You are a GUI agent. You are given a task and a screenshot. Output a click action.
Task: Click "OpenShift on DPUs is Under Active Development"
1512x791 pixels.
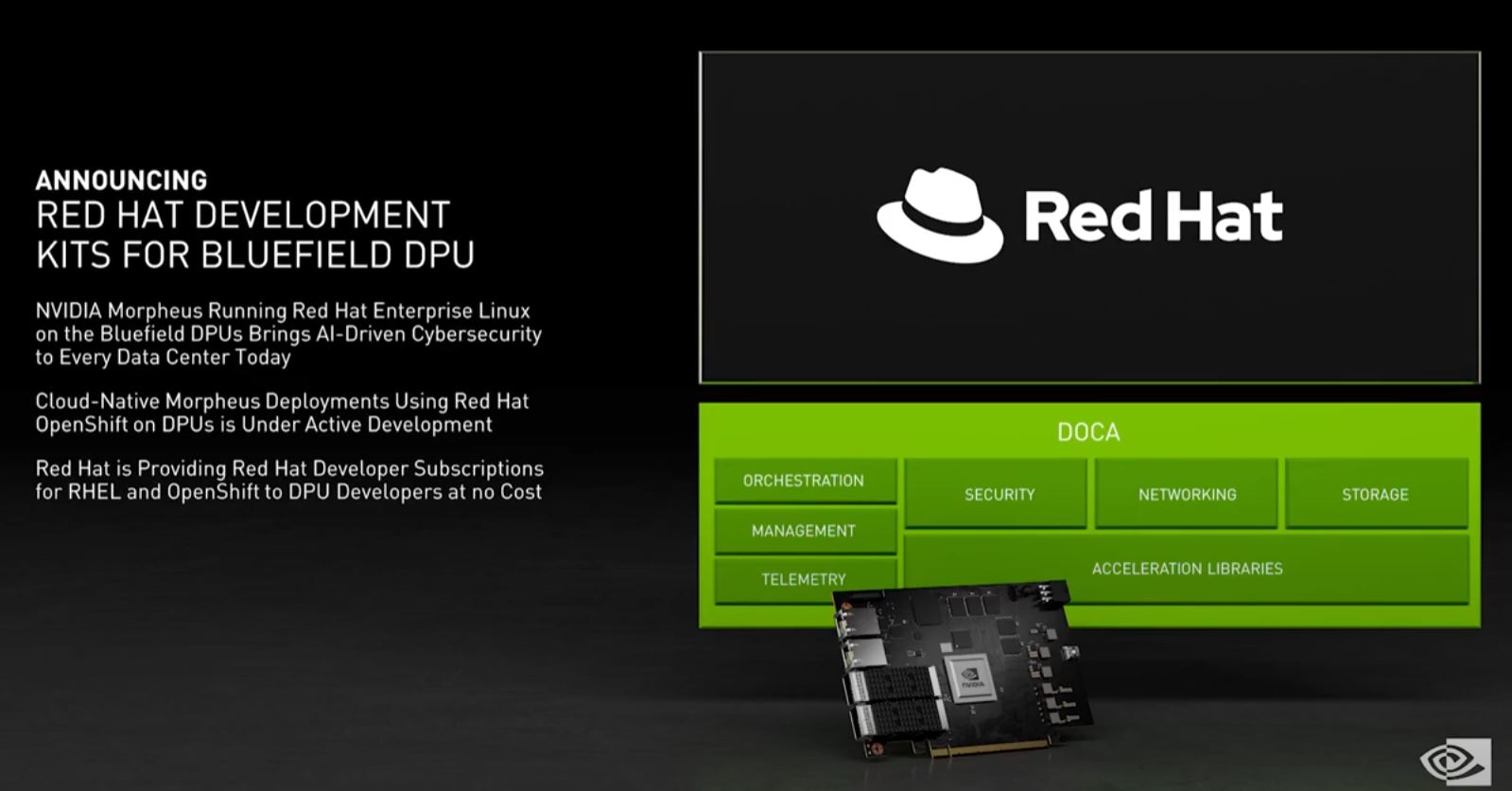click(x=264, y=425)
